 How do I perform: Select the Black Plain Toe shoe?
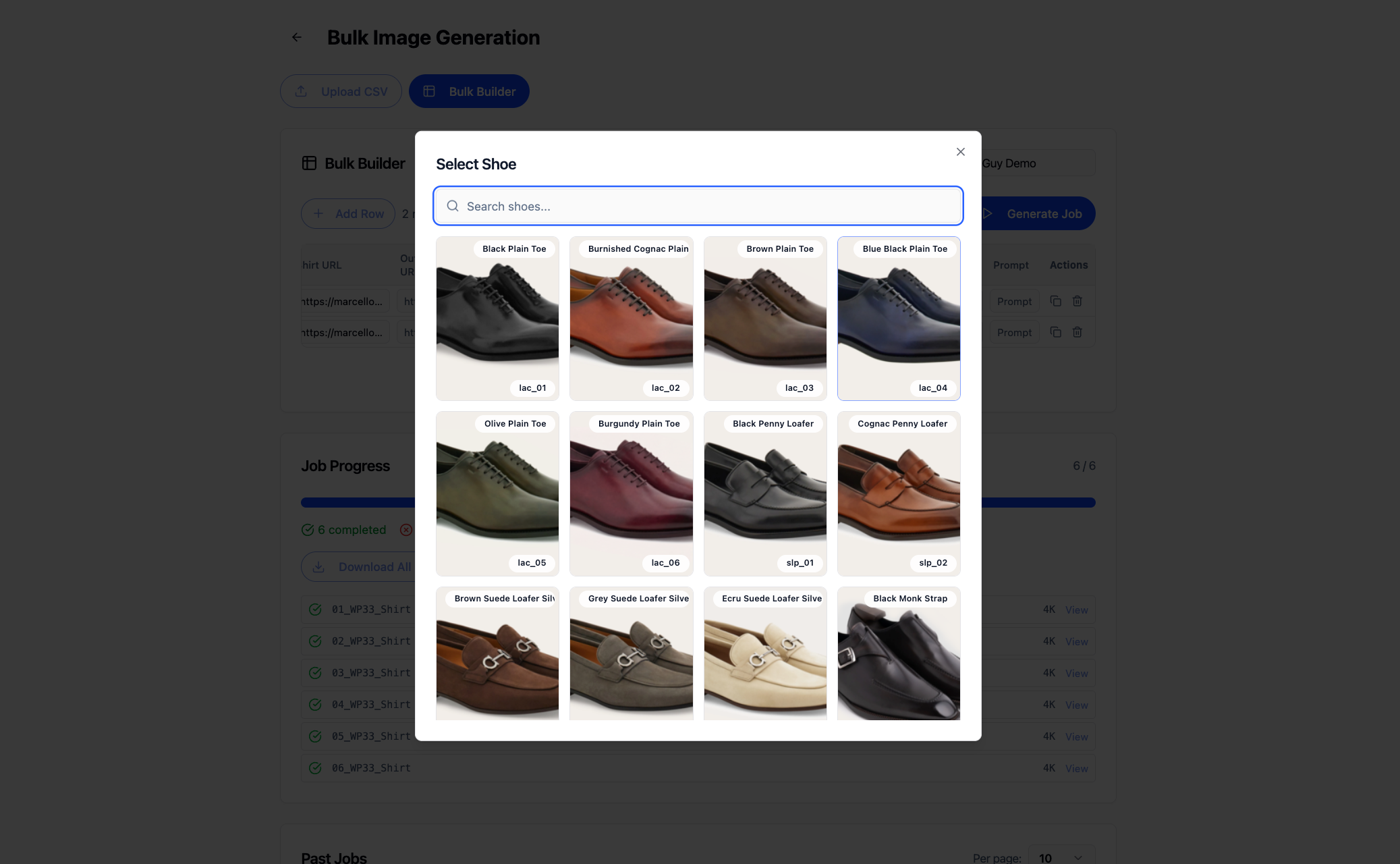coord(497,319)
